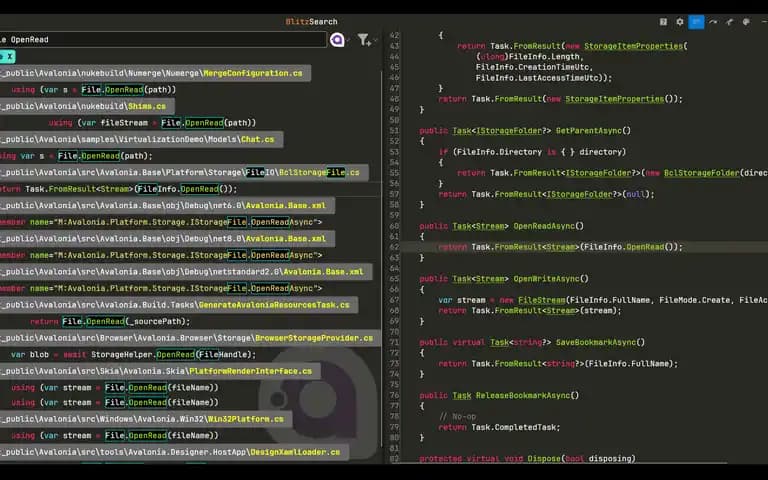Select the IStorageFile.OpenReadAsync match under netstandard2.0
768x480 pixels.
[161, 288]
